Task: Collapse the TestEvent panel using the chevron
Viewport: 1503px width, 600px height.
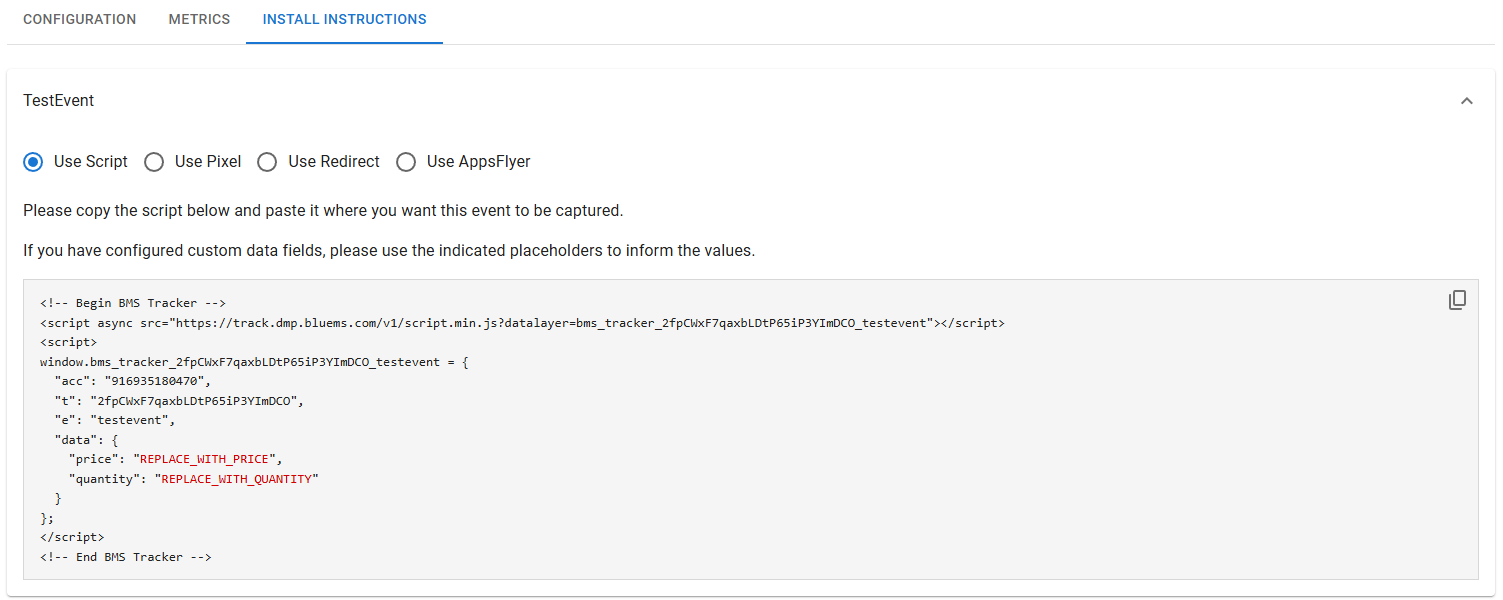Action: point(1466,101)
